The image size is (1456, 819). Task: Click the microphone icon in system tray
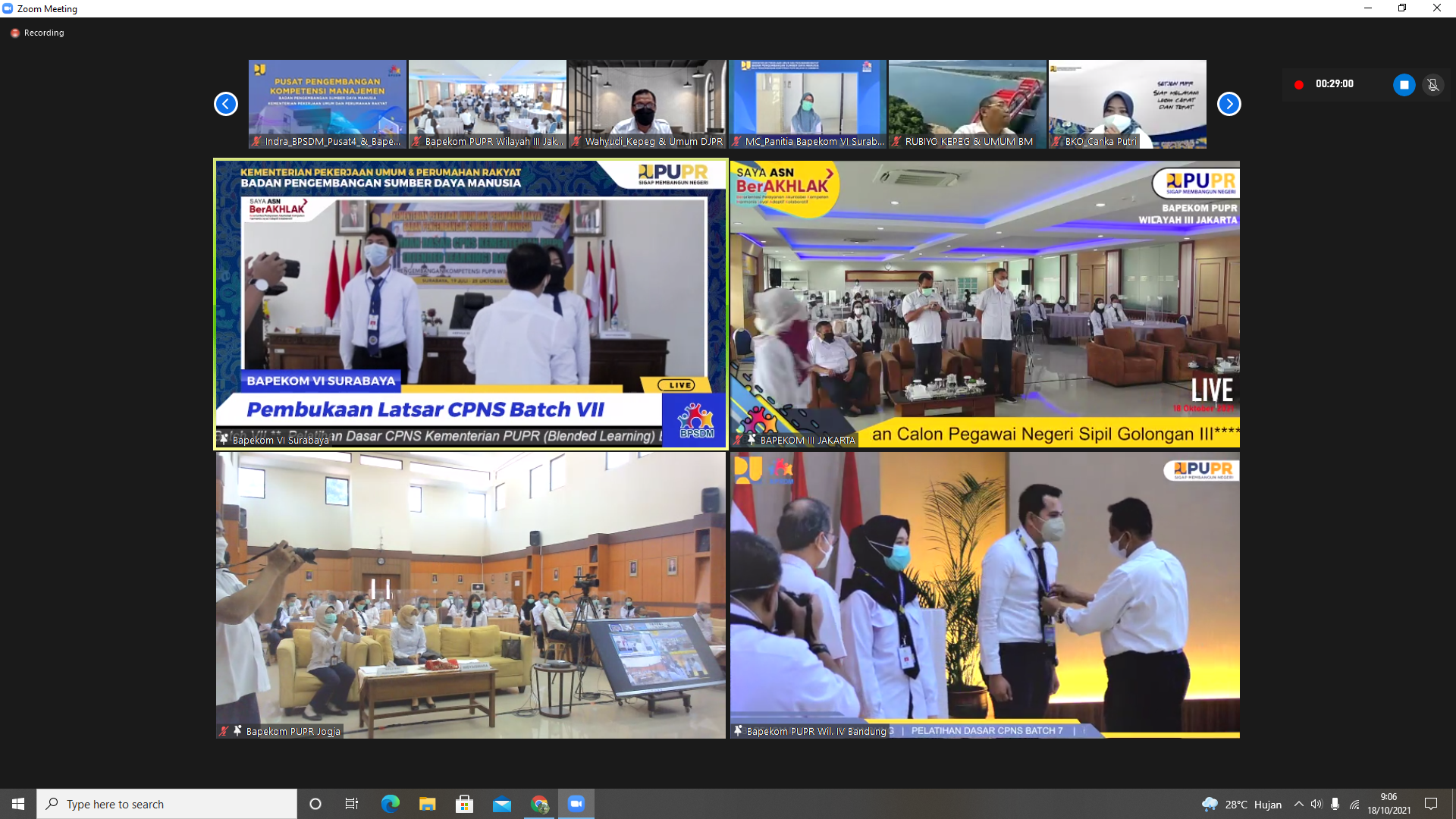pyautogui.click(x=1335, y=804)
